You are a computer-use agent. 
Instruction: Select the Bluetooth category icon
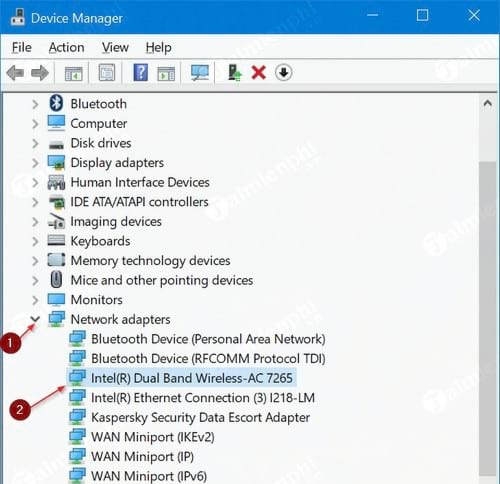[56, 103]
